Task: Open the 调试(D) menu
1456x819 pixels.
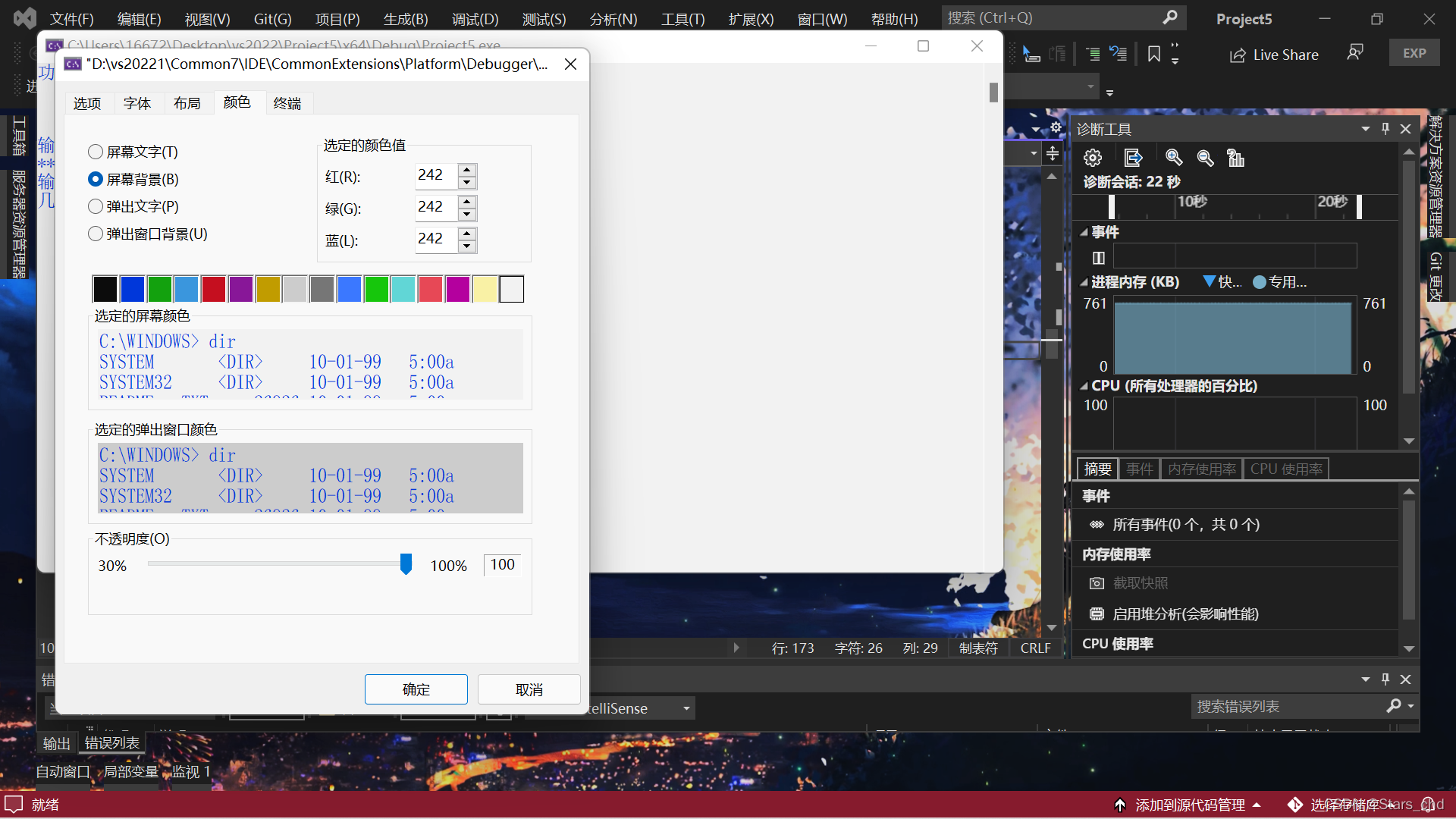Action: tap(475, 19)
